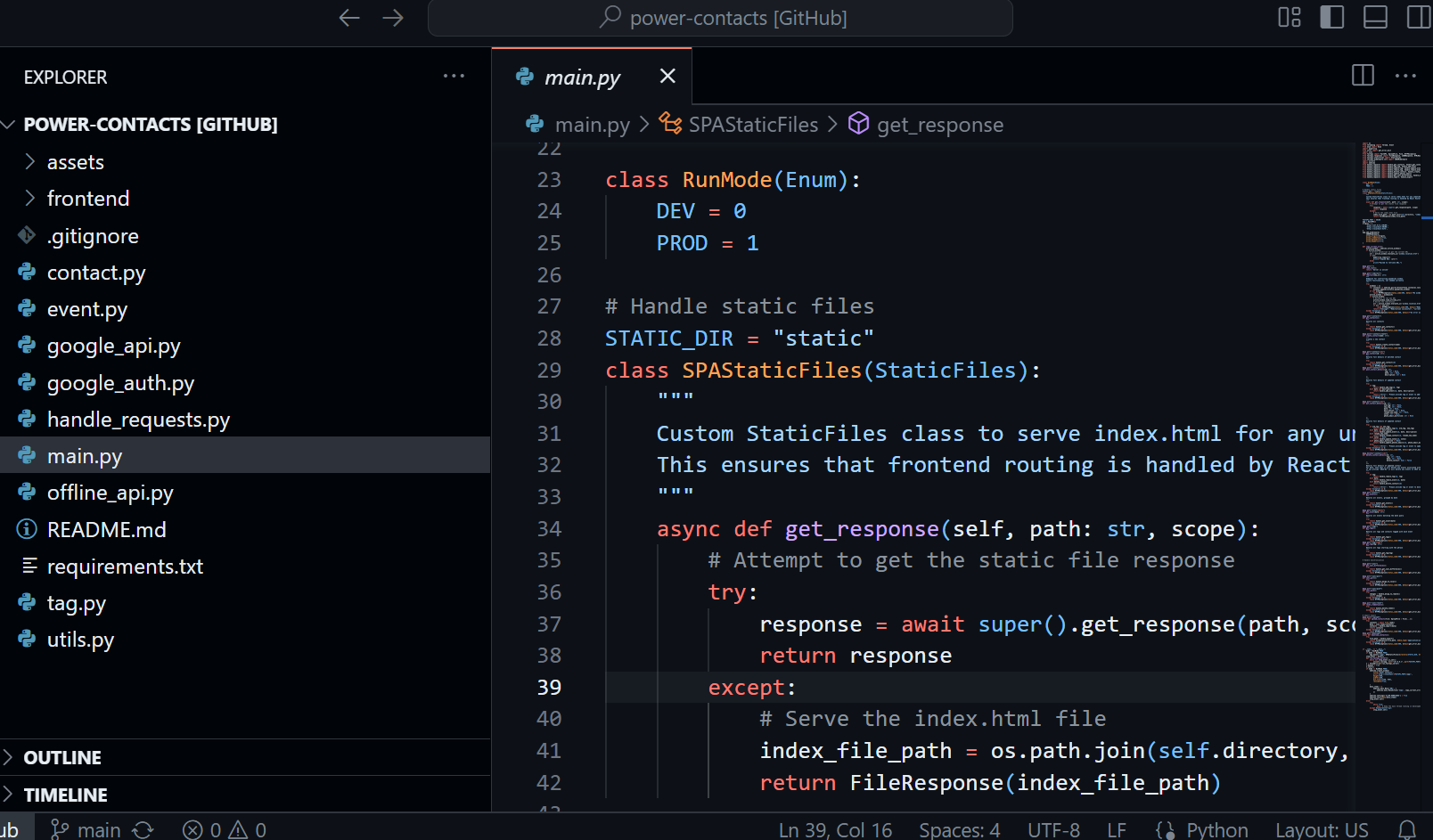The height and width of the screenshot is (840, 1433).
Task: Toggle primary side bar visibility
Action: coord(1332,17)
